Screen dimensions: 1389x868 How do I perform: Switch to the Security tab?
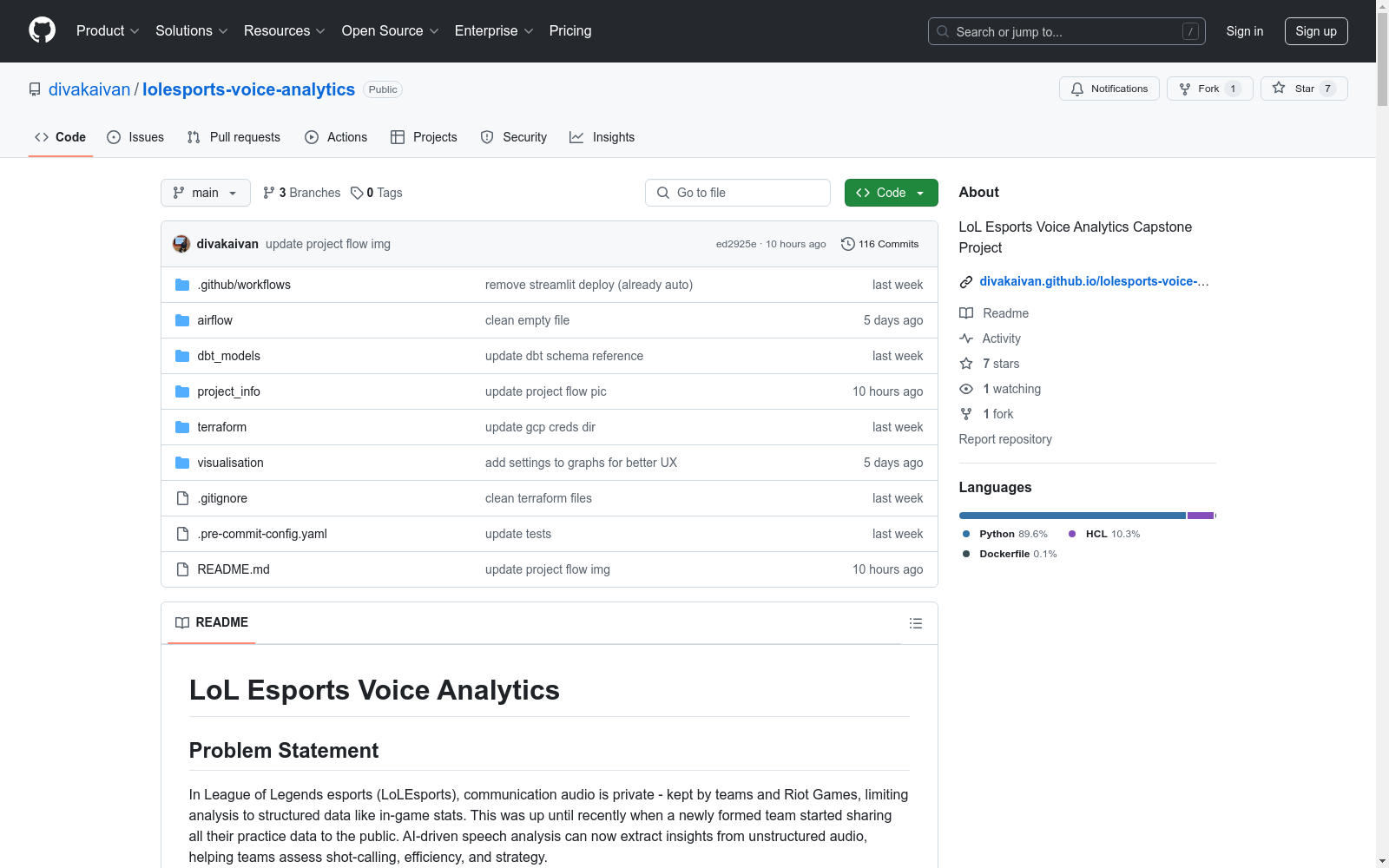pyautogui.click(x=514, y=137)
